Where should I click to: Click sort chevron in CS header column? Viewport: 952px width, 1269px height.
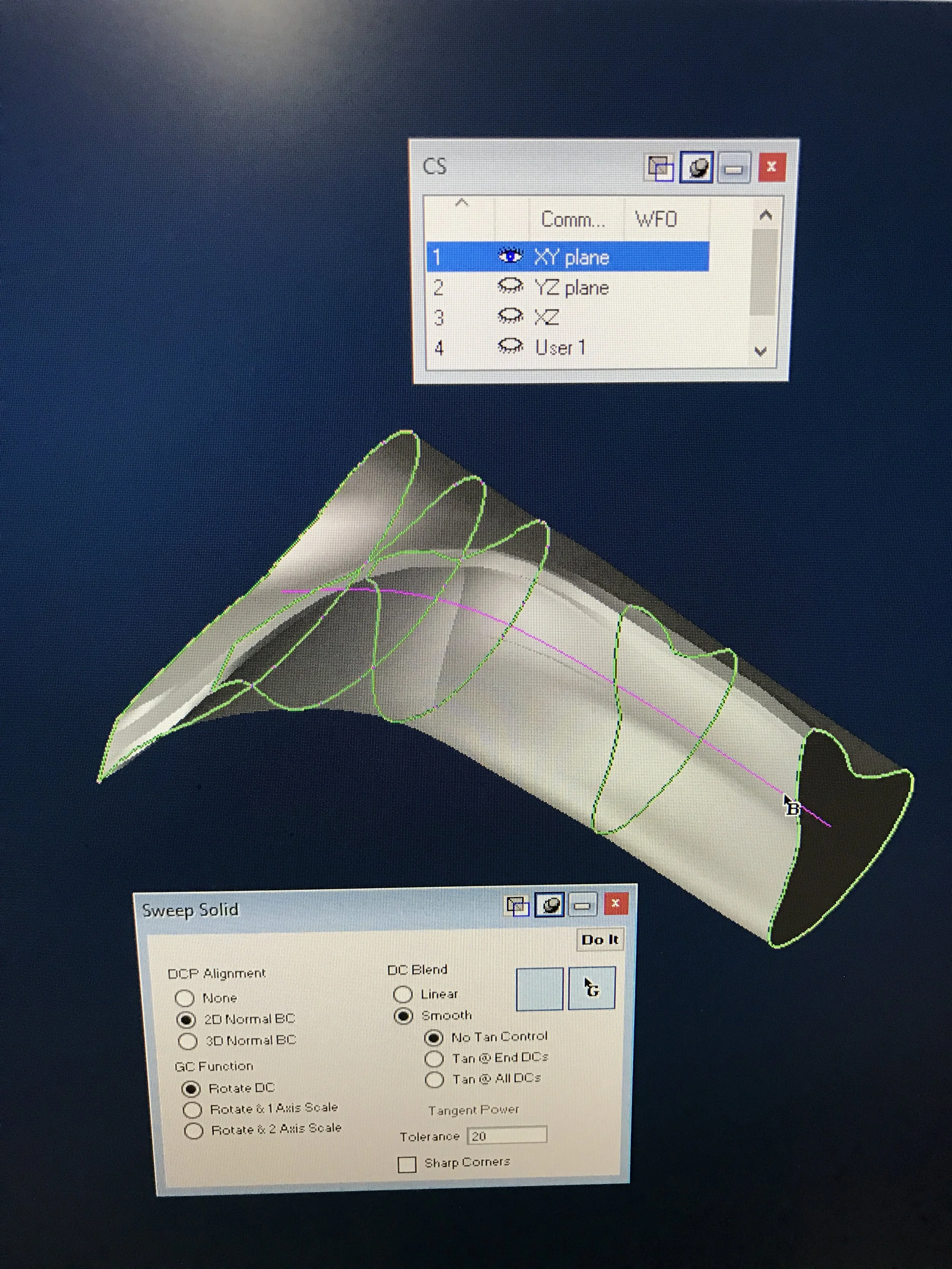pyautogui.click(x=462, y=203)
